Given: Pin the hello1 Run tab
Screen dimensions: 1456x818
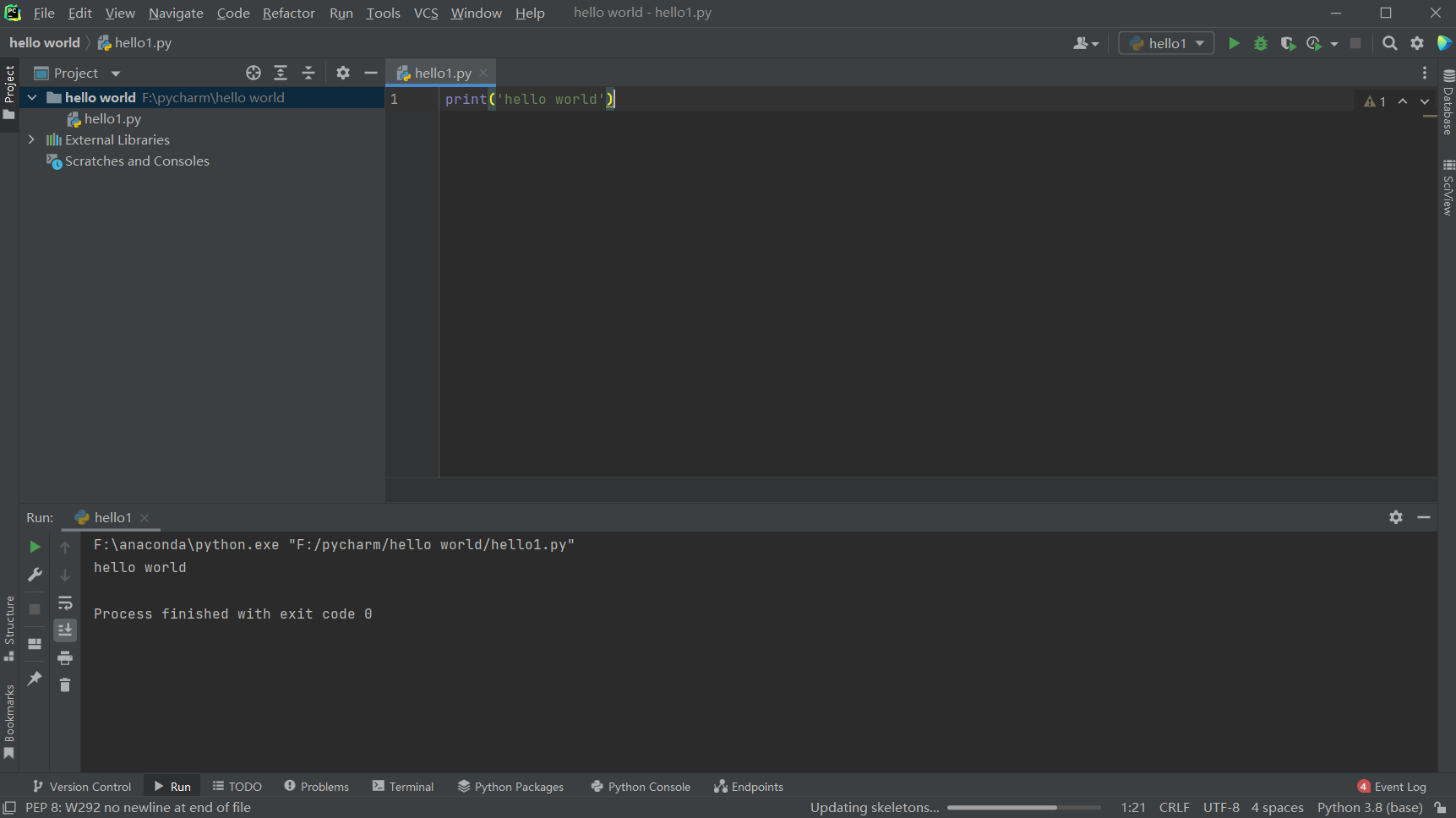Looking at the screenshot, I should (35, 679).
